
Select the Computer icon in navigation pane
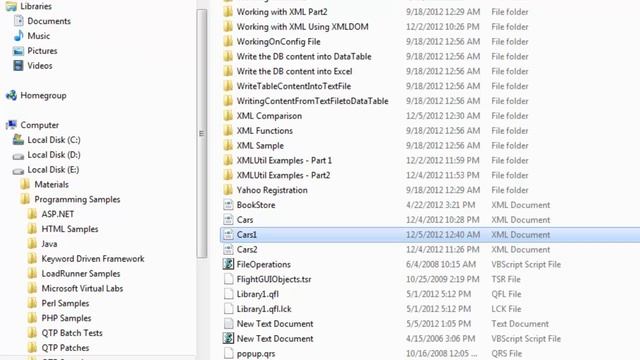[x=11, y=125]
